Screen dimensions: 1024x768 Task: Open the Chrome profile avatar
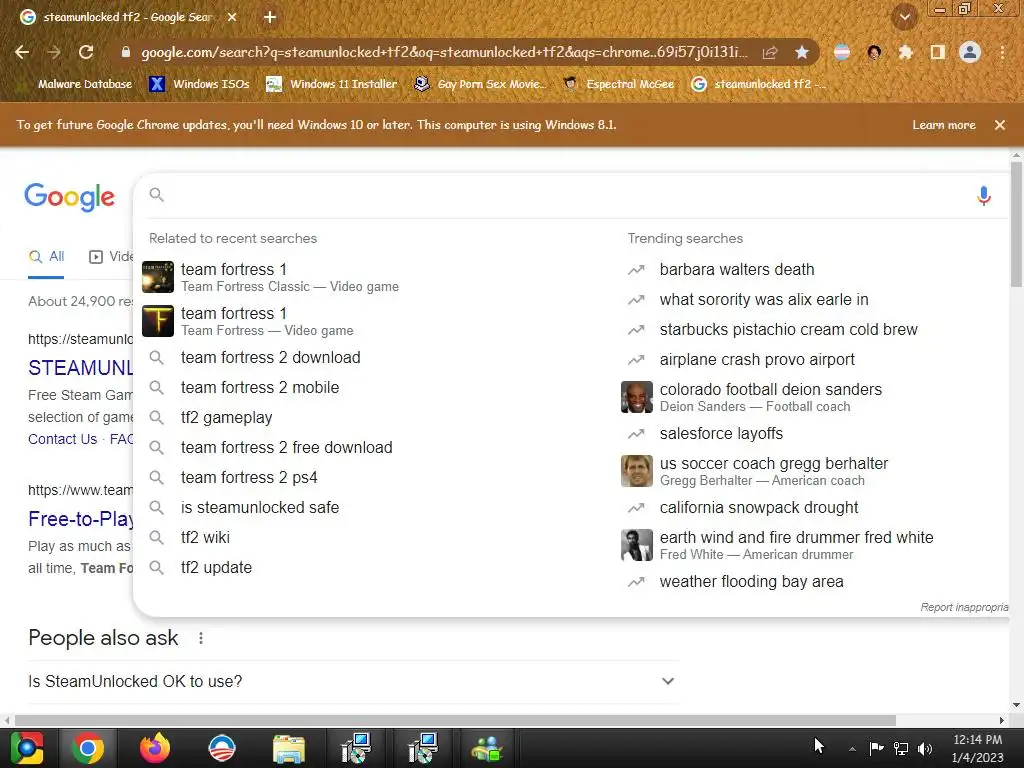[x=970, y=52]
